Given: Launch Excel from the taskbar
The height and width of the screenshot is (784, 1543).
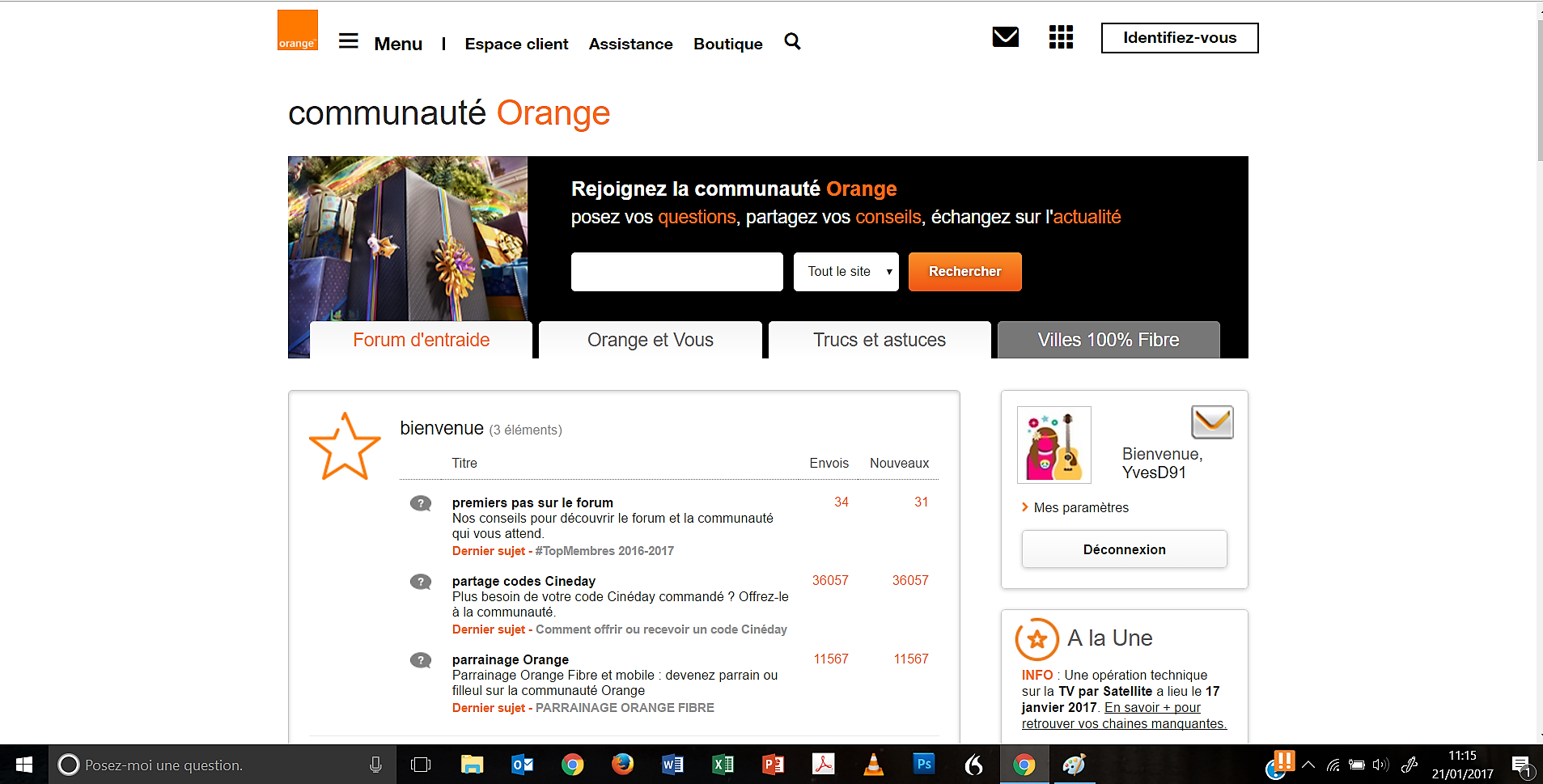Looking at the screenshot, I should 723,765.
